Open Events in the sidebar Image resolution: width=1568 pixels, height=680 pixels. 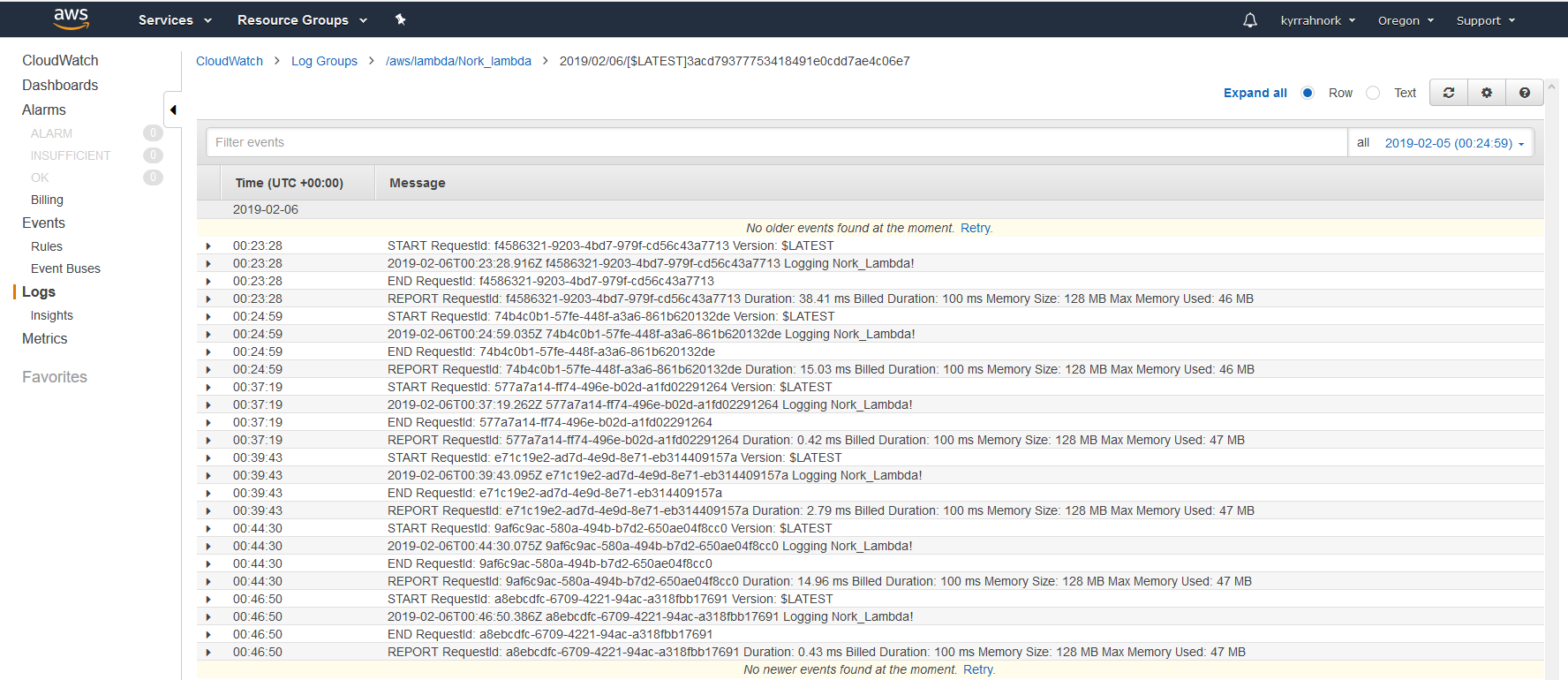coord(43,223)
